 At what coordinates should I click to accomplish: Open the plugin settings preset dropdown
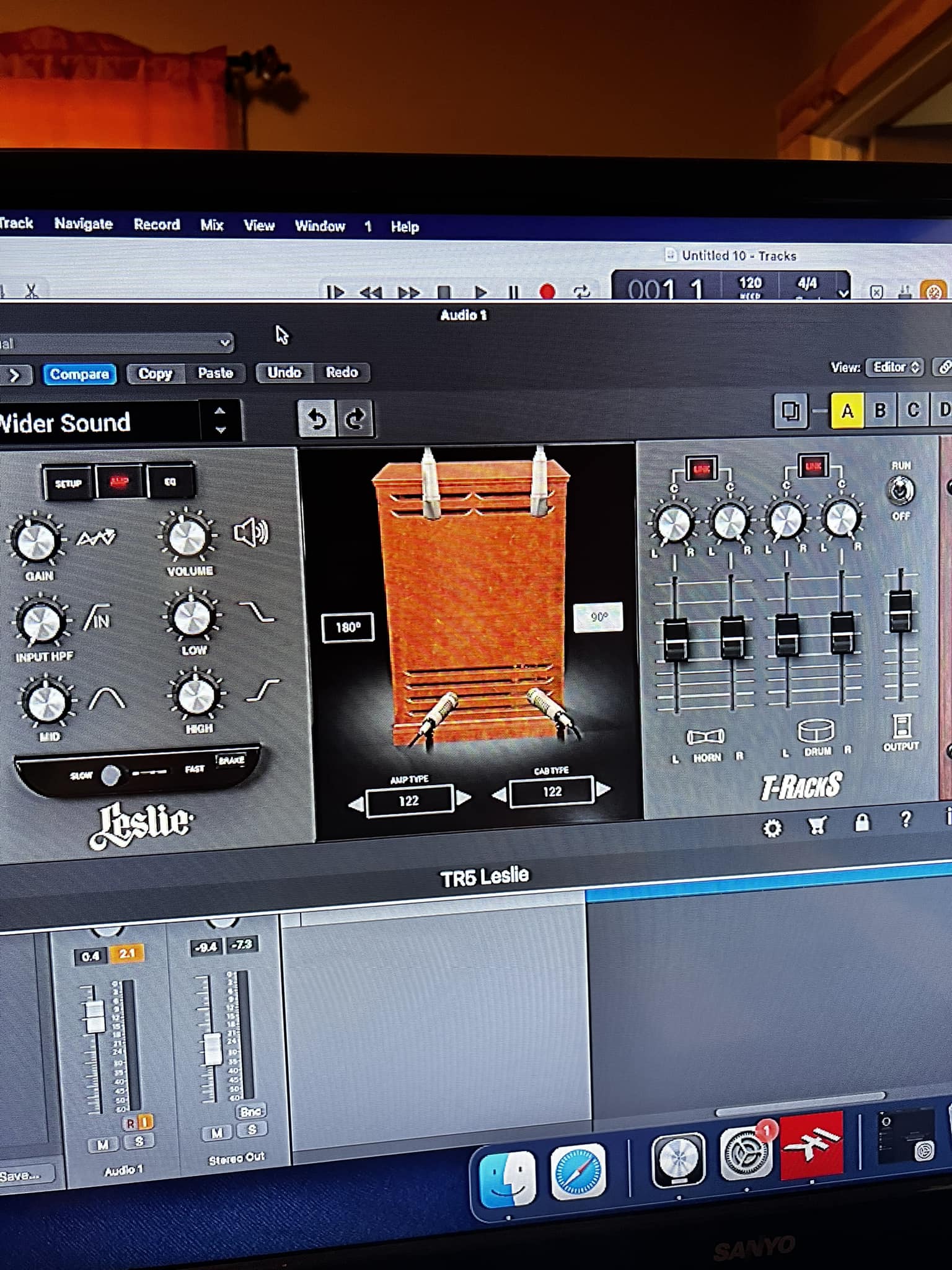point(116,342)
